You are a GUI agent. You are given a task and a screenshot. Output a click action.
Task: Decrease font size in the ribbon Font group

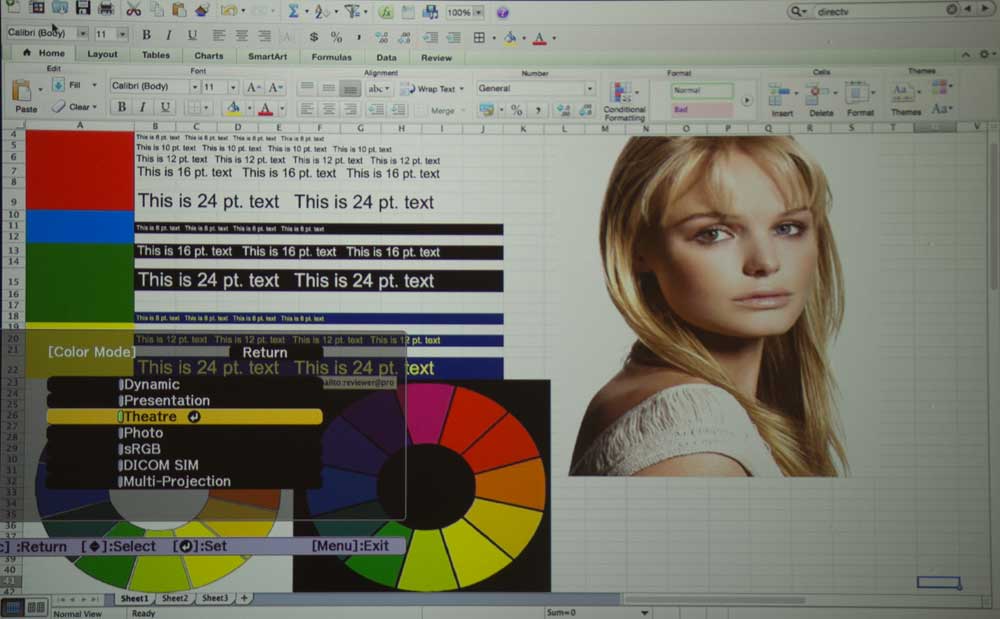[x=276, y=88]
